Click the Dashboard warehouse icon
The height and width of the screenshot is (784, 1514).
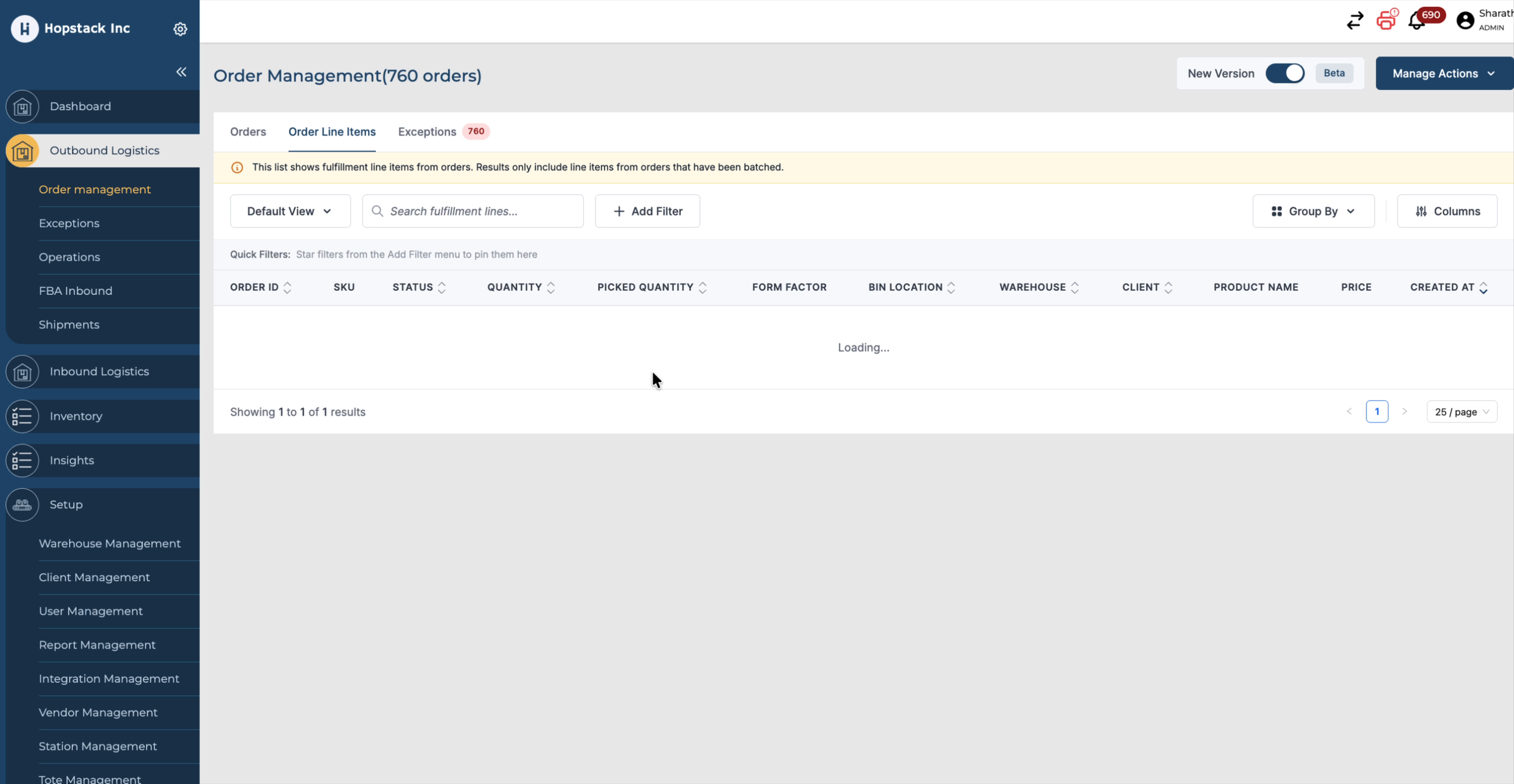click(22, 107)
